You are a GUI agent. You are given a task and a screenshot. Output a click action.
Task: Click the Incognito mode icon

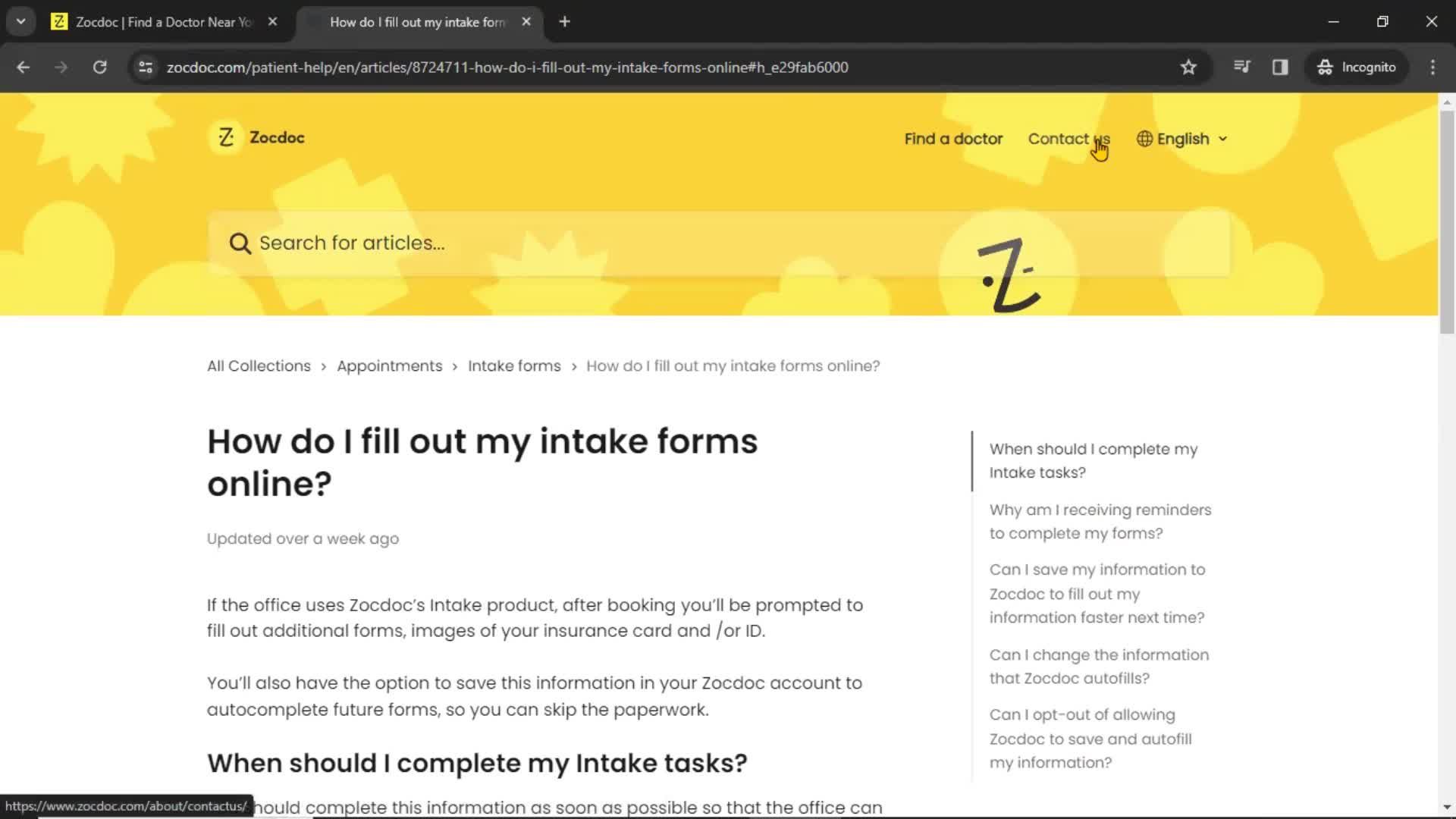pyautogui.click(x=1325, y=67)
